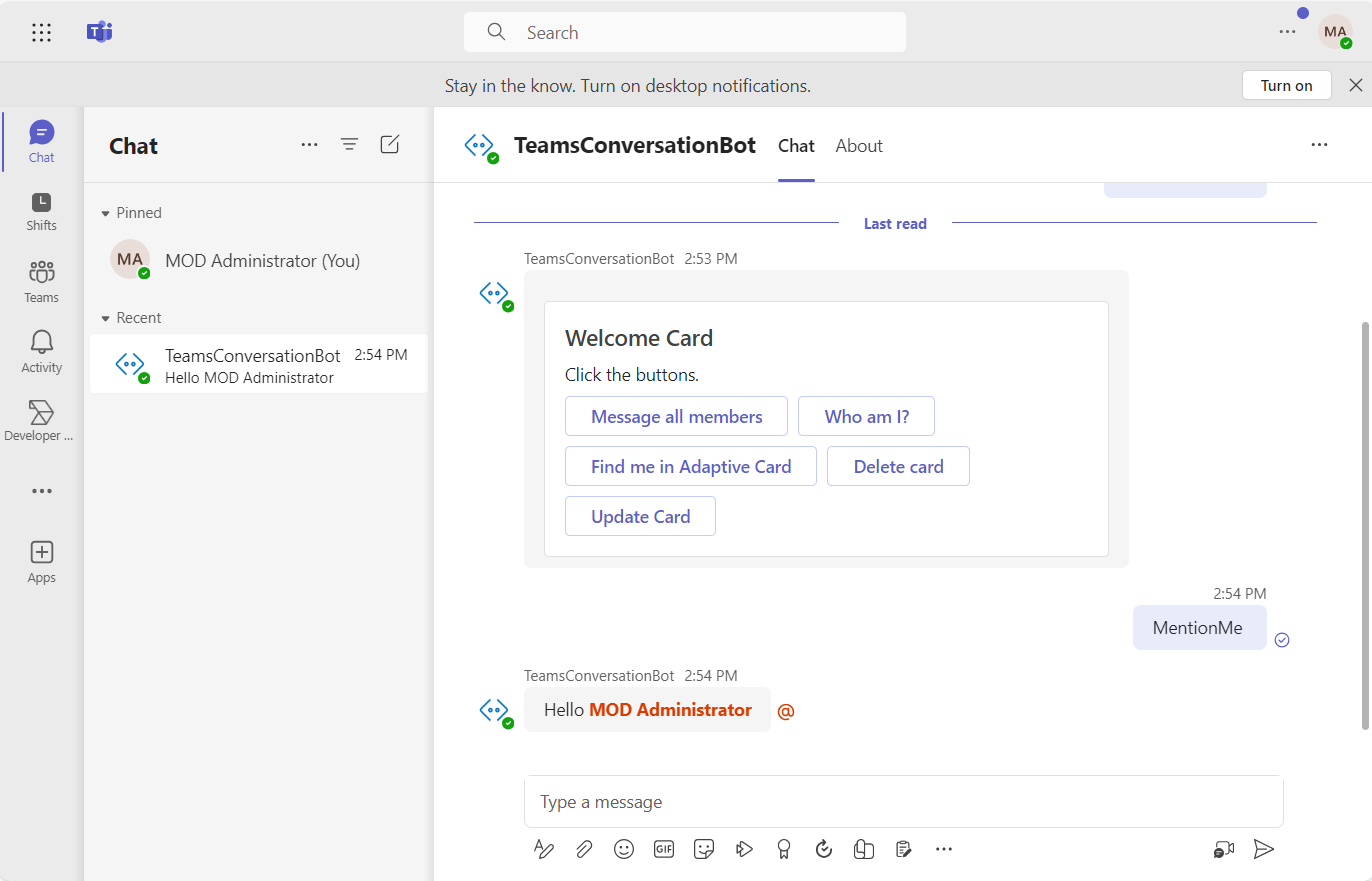
Task: Open Apps store in the left rail
Action: click(x=41, y=562)
